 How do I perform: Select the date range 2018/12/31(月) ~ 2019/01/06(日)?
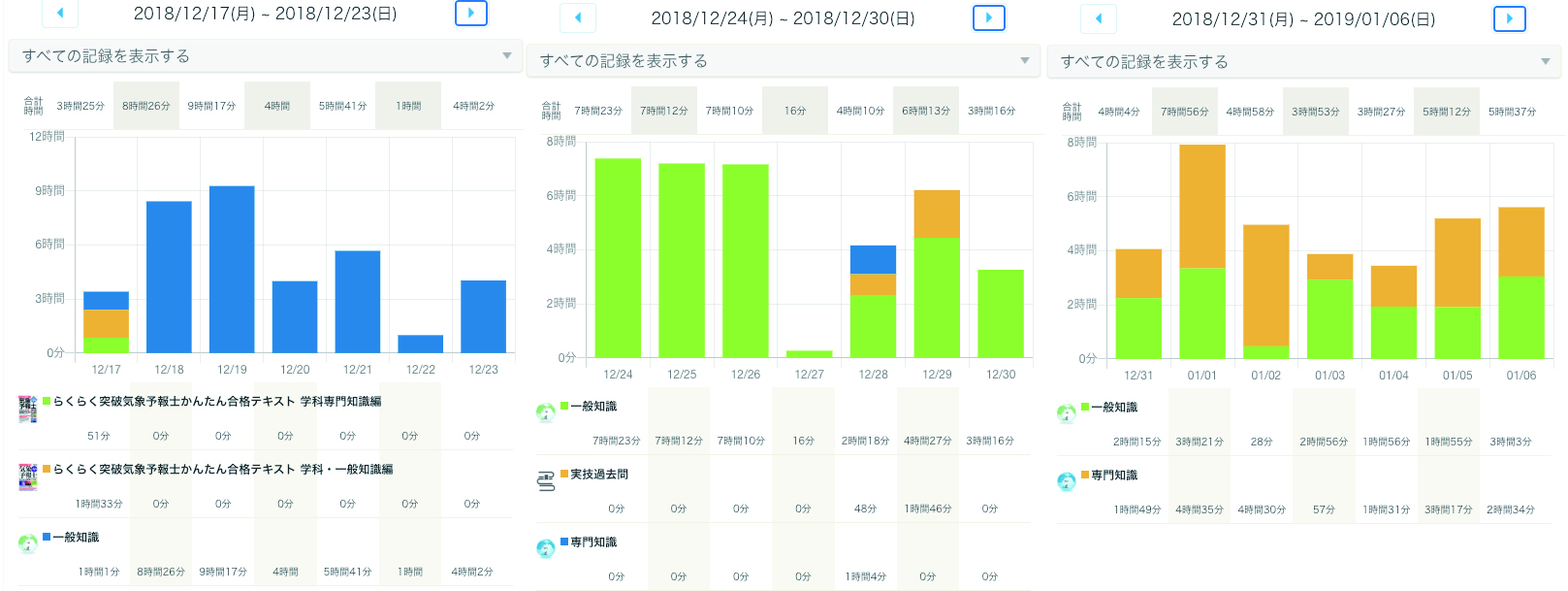[1303, 19]
